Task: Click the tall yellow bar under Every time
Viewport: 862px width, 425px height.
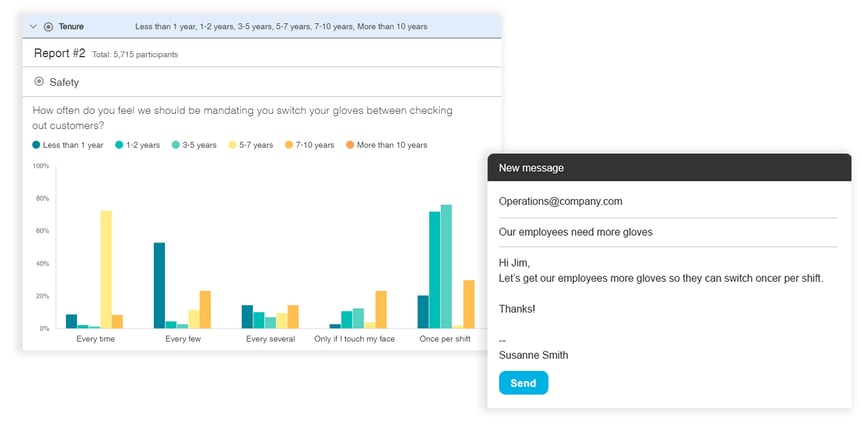Action: 106,270
